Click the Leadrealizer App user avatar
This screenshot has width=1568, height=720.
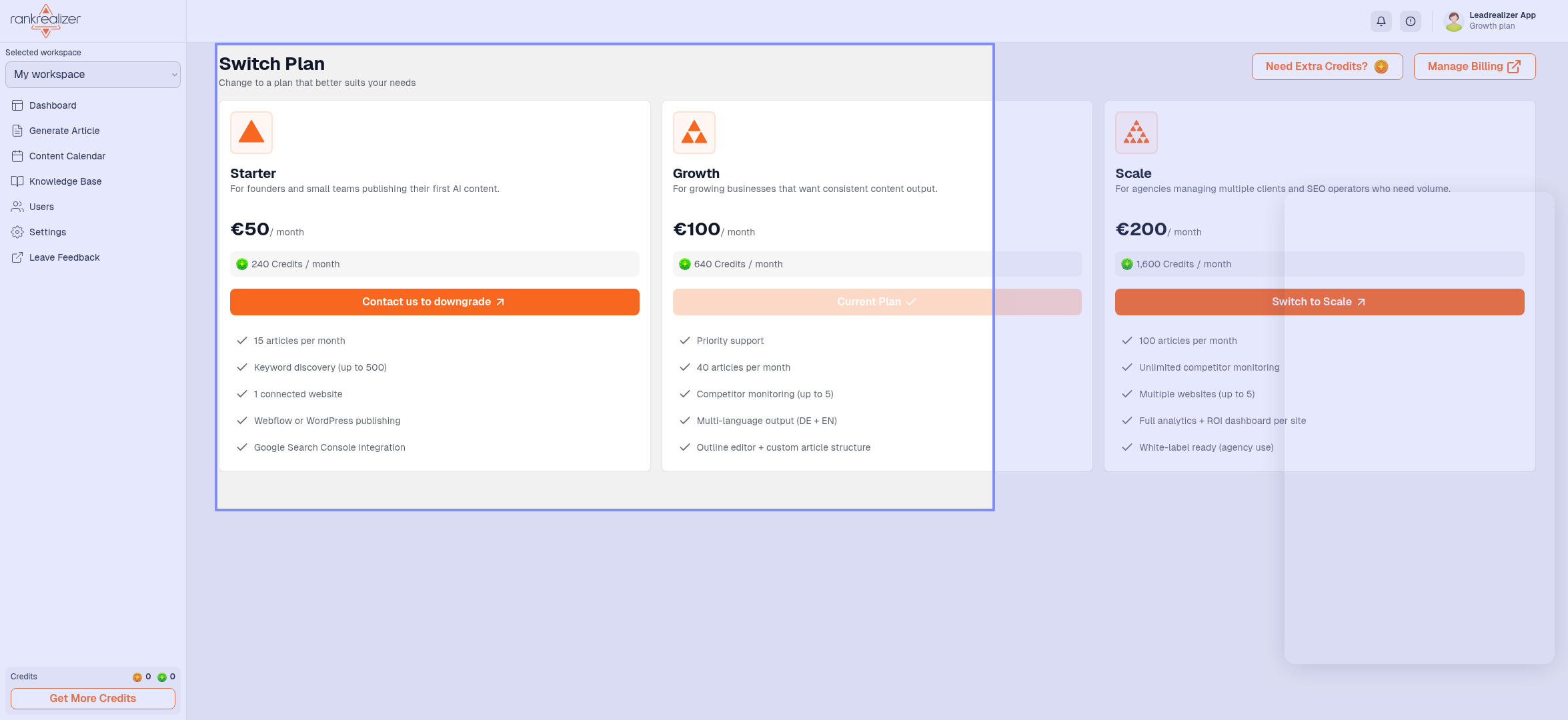[1453, 21]
